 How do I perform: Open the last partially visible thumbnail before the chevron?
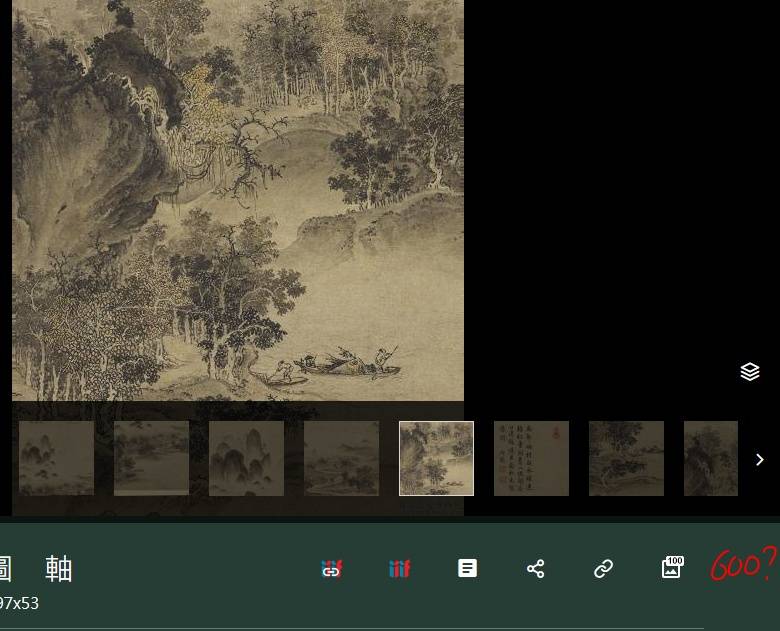click(x=711, y=458)
